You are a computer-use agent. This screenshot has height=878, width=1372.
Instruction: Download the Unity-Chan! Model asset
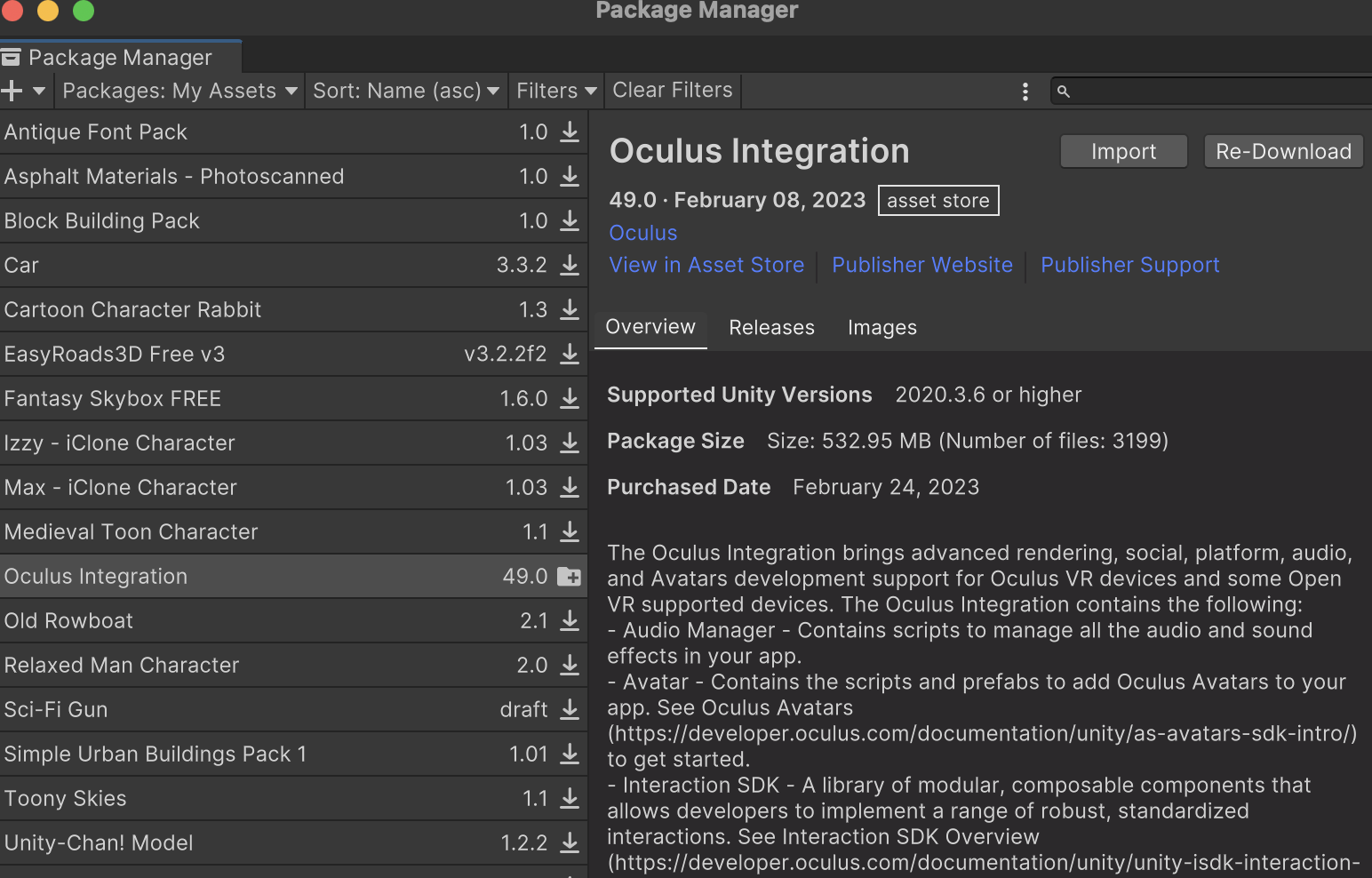tap(570, 842)
